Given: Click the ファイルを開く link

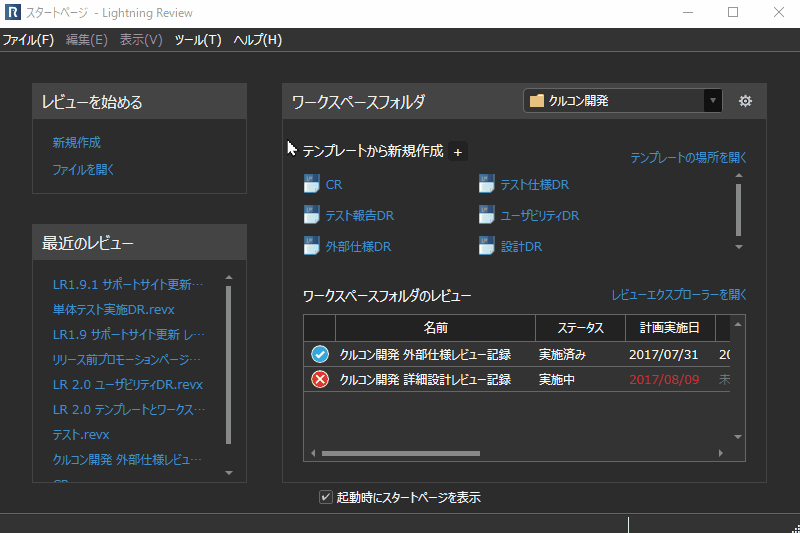Looking at the screenshot, I should click(83, 169).
